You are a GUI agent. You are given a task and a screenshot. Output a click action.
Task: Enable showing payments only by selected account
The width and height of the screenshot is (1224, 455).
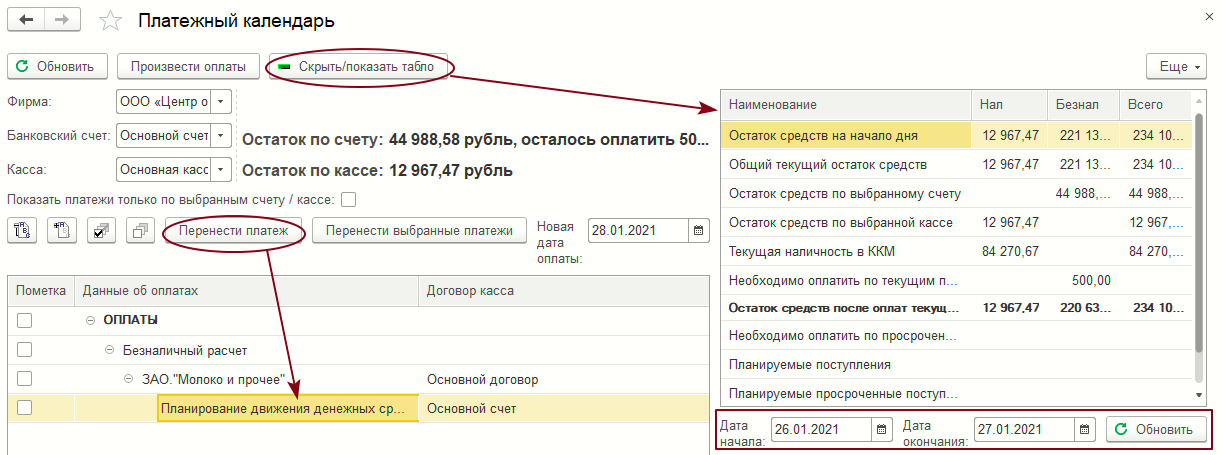click(348, 199)
